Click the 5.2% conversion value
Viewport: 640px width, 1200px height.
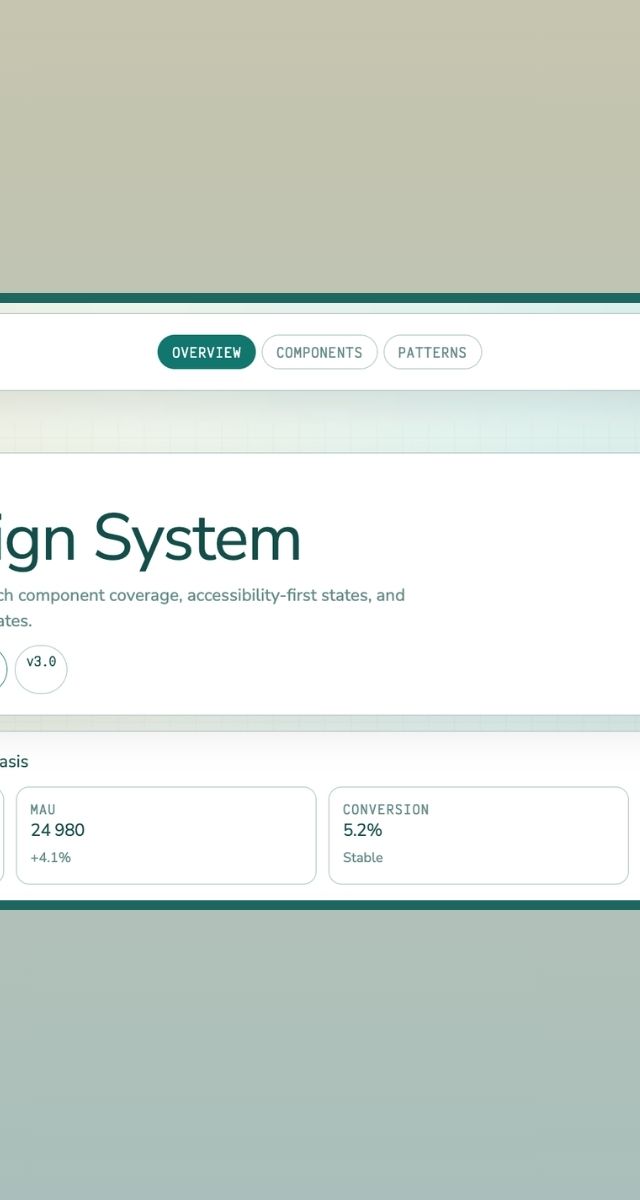coord(362,830)
